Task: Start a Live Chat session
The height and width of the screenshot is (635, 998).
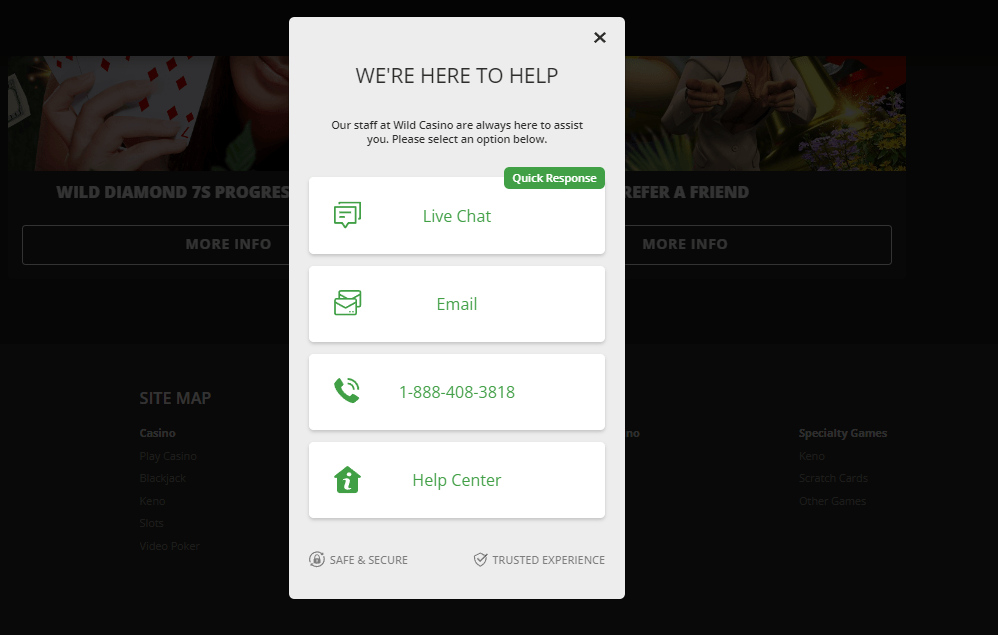Action: [x=457, y=216]
